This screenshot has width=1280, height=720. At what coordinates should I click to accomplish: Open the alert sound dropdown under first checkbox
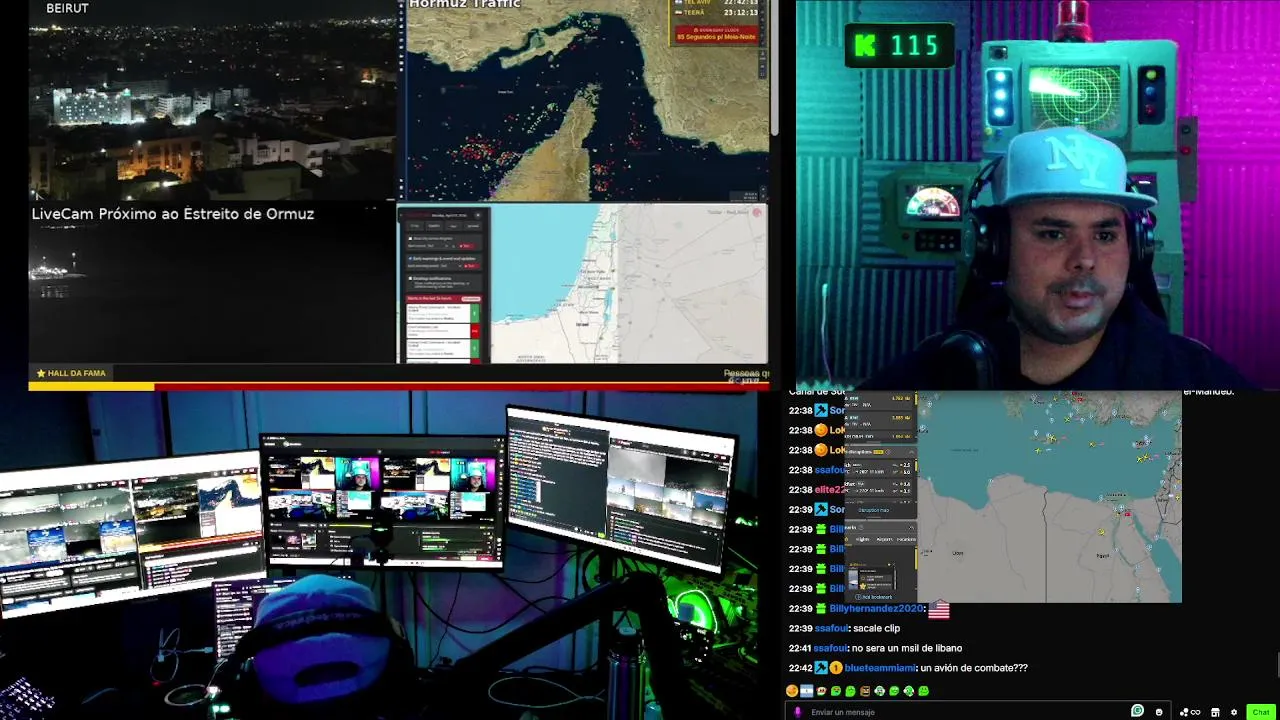(x=438, y=246)
